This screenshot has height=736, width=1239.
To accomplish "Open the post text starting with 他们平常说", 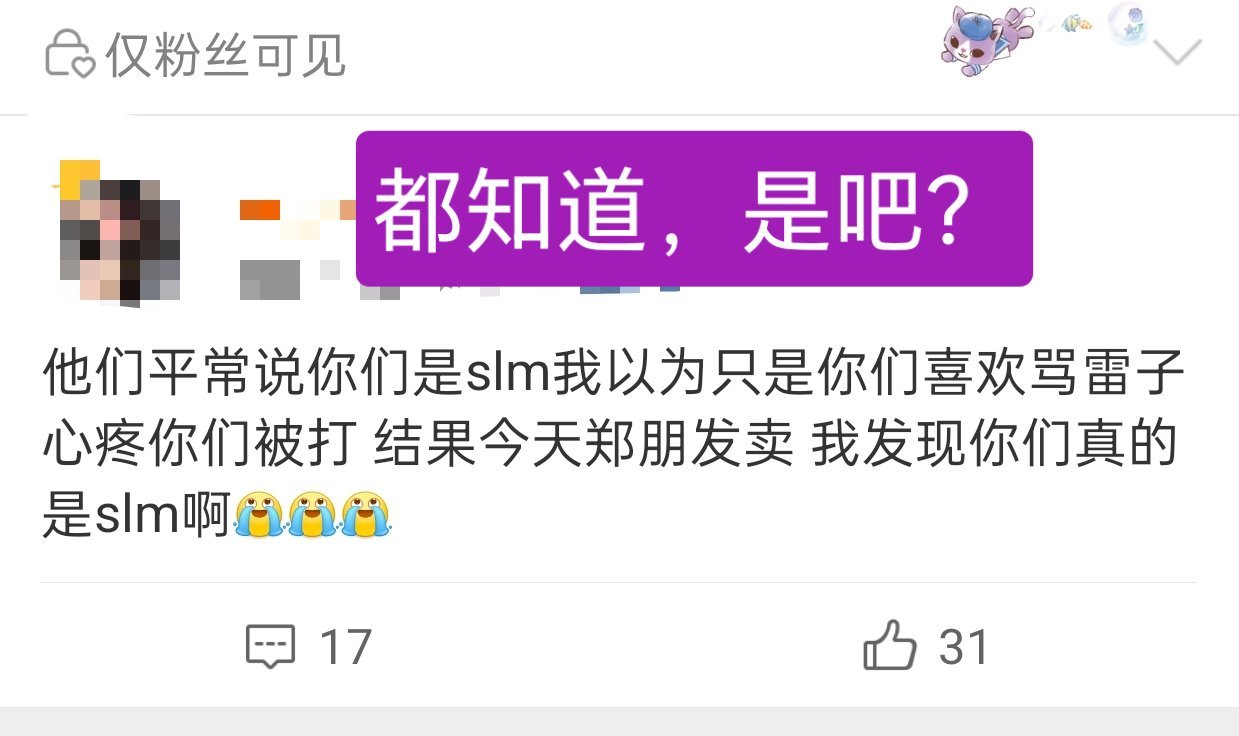I will pyautogui.click(x=614, y=443).
